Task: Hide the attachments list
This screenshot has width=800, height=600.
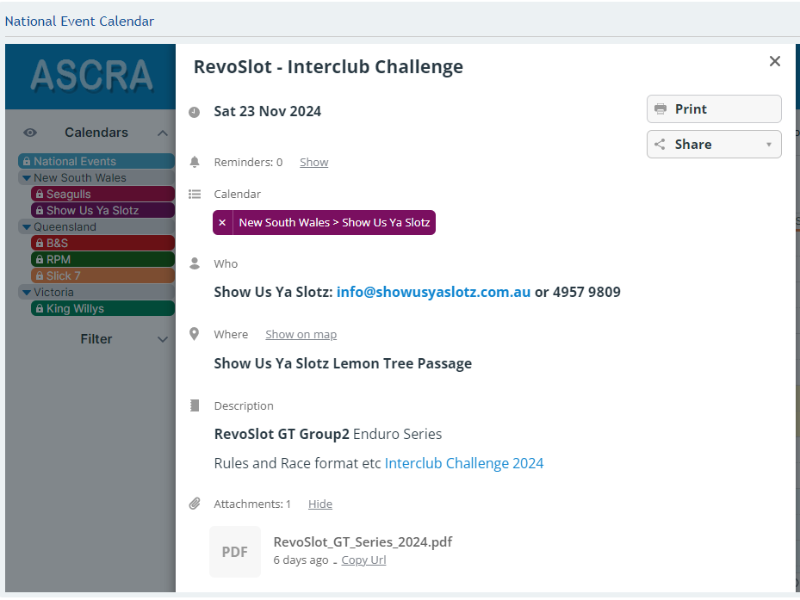Action: (x=320, y=504)
